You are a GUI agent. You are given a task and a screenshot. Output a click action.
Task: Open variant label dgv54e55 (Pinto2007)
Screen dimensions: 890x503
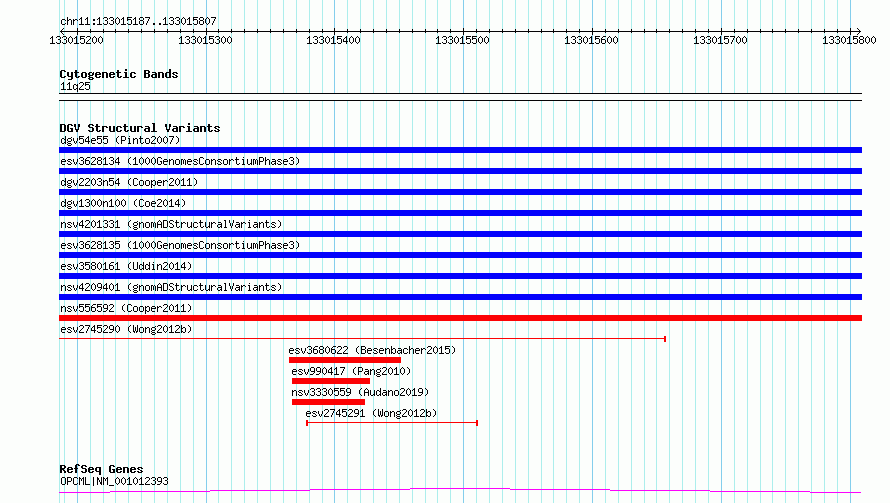(x=120, y=140)
